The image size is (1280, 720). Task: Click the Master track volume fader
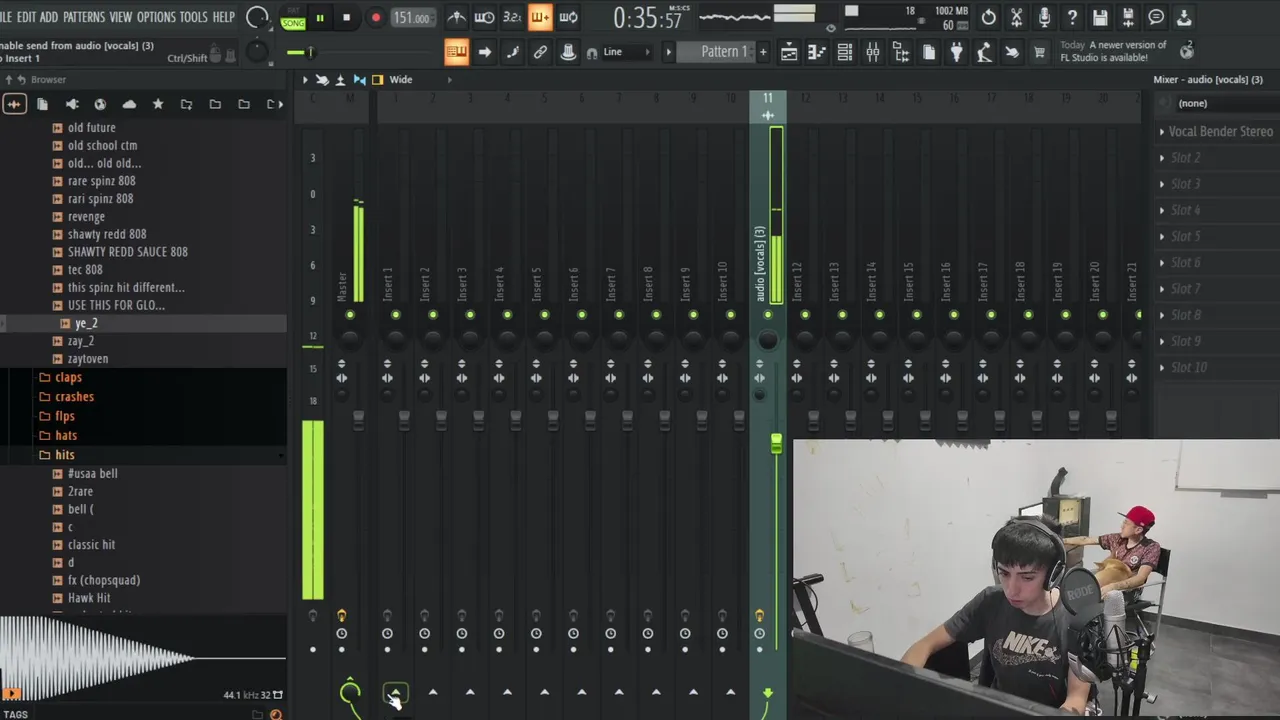click(358, 419)
